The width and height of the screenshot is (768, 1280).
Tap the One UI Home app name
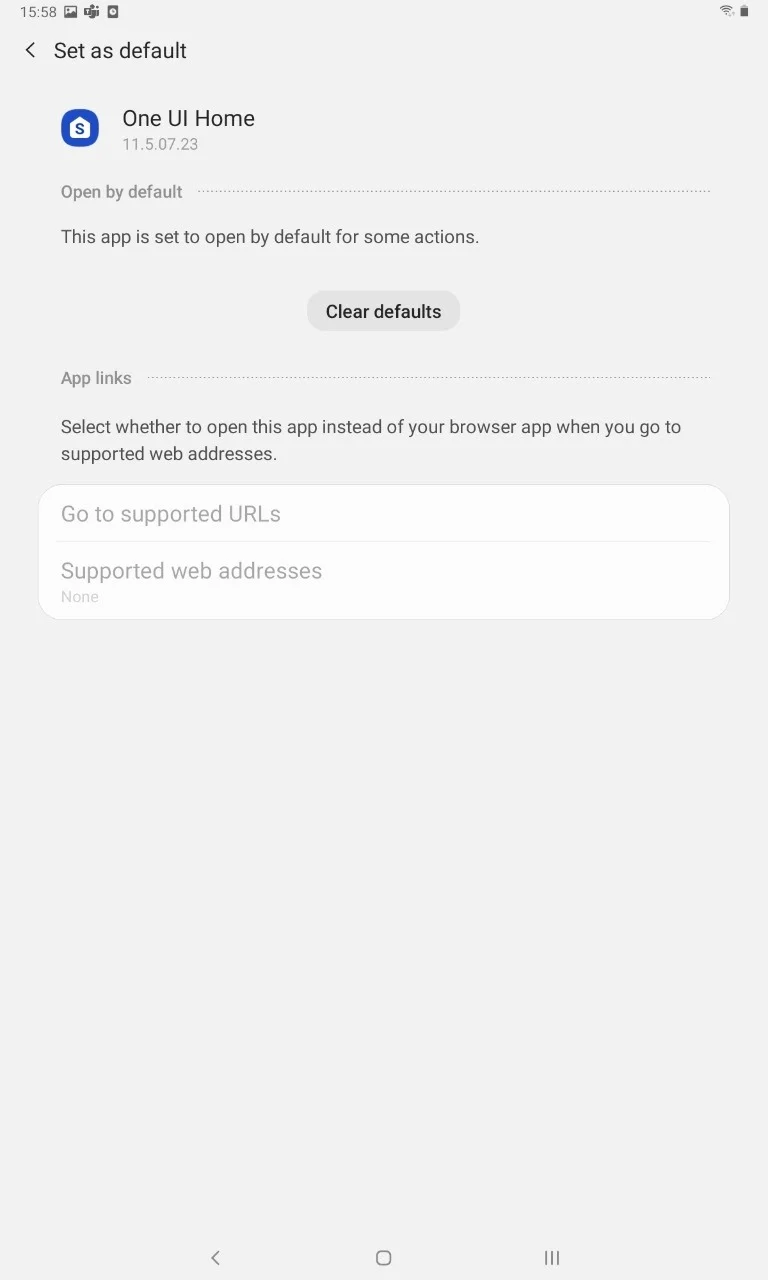pyautogui.click(x=188, y=118)
